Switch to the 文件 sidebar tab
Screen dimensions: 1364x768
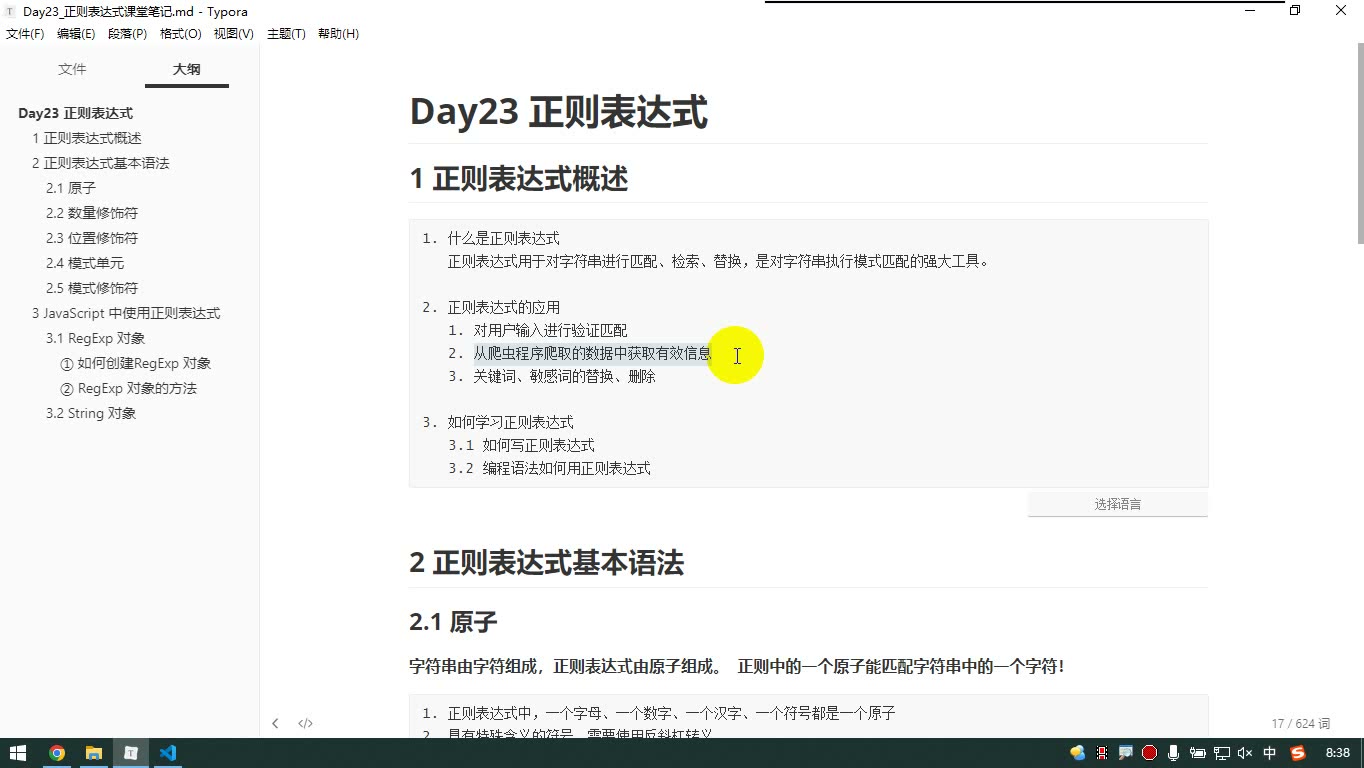72,69
